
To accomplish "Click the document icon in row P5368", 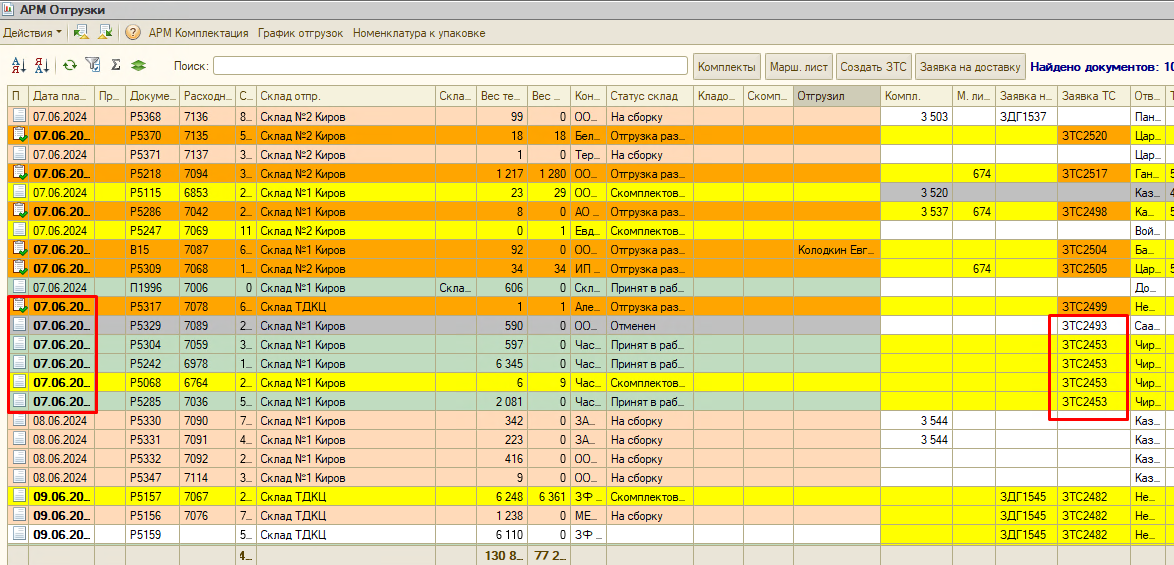I will click(x=18, y=116).
